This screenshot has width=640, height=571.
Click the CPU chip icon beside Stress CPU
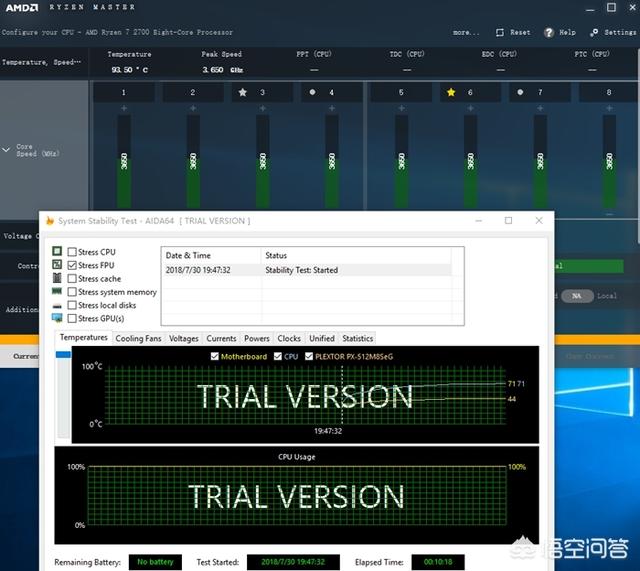tap(57, 251)
